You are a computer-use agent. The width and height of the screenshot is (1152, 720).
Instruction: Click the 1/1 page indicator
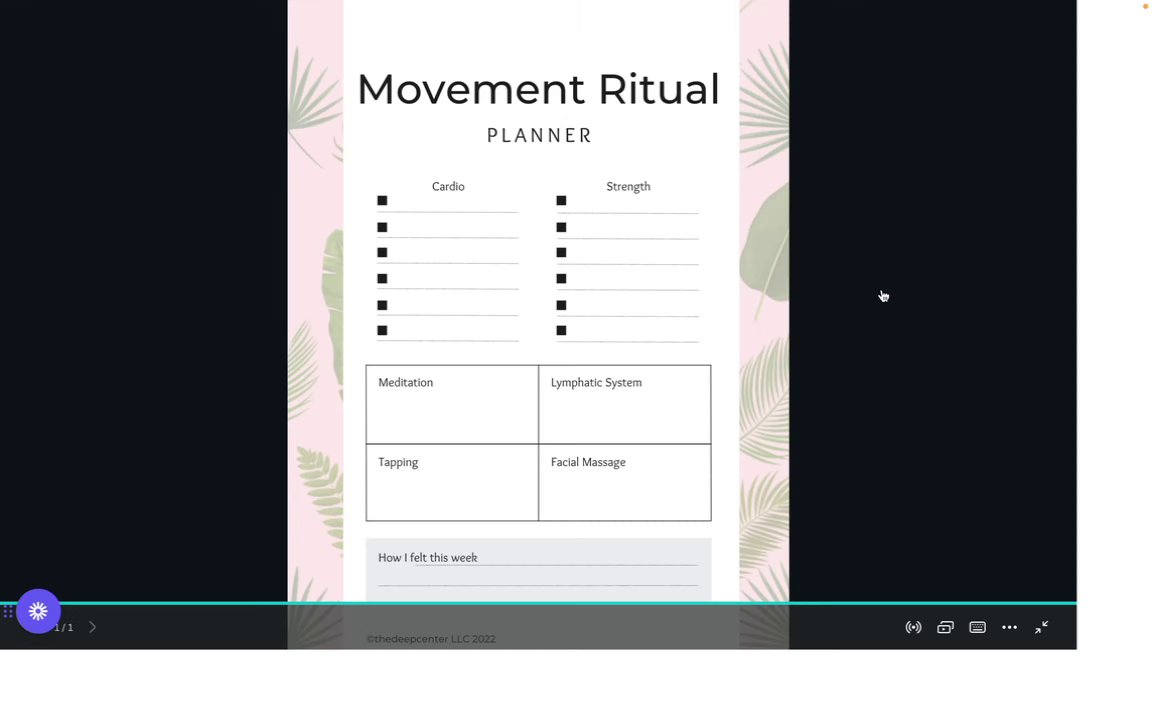tap(64, 627)
